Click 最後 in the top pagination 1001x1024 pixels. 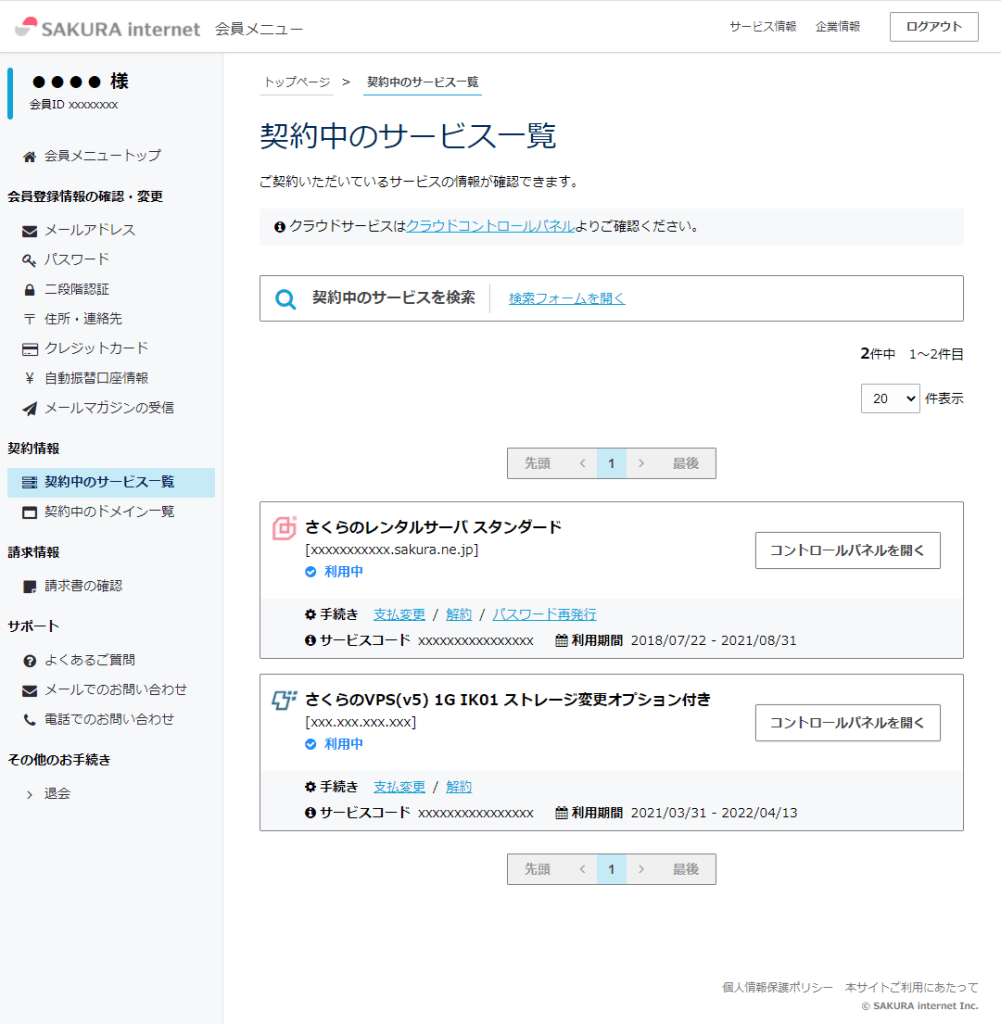[x=686, y=464]
